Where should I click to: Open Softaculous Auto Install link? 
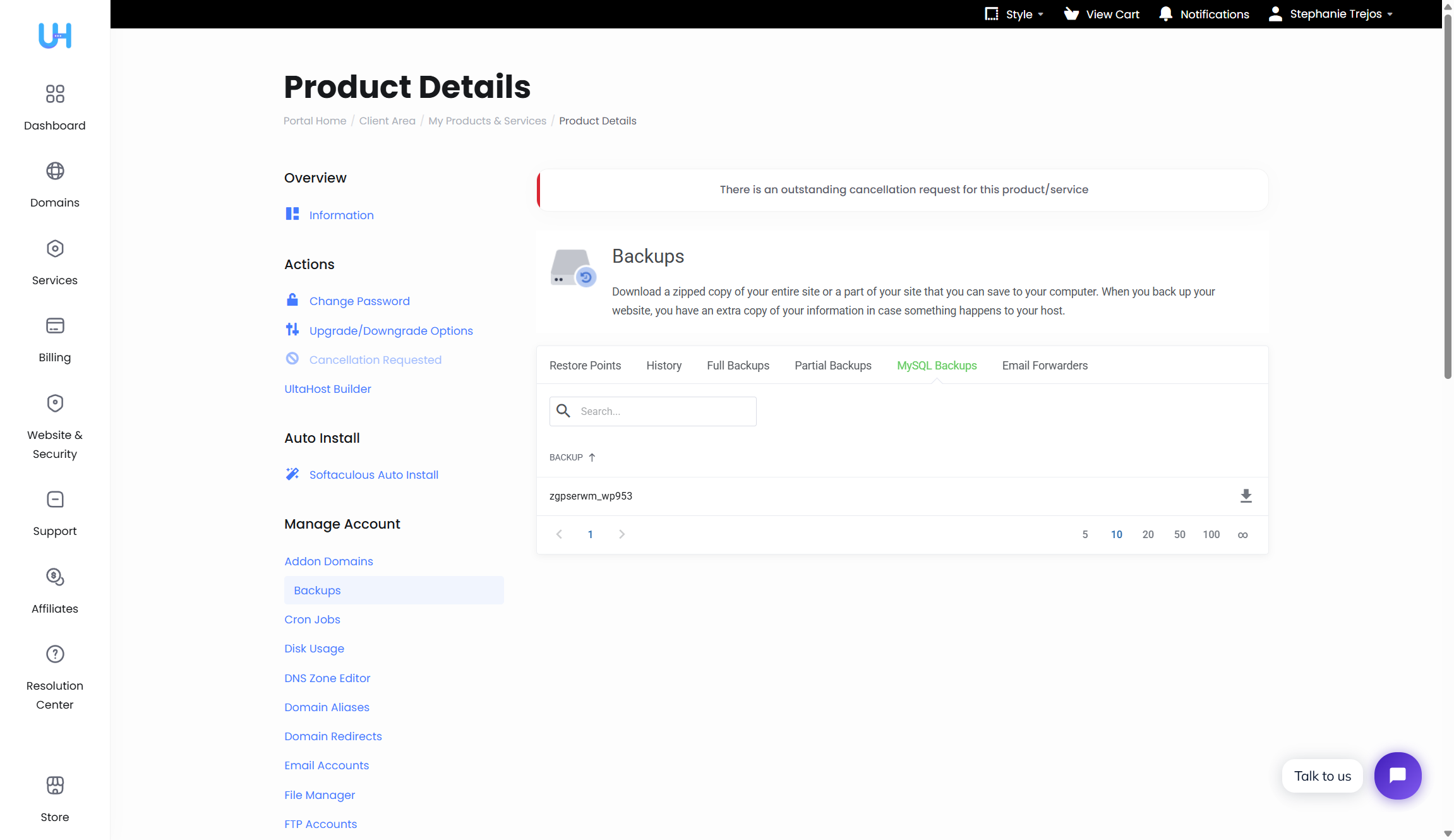373,475
